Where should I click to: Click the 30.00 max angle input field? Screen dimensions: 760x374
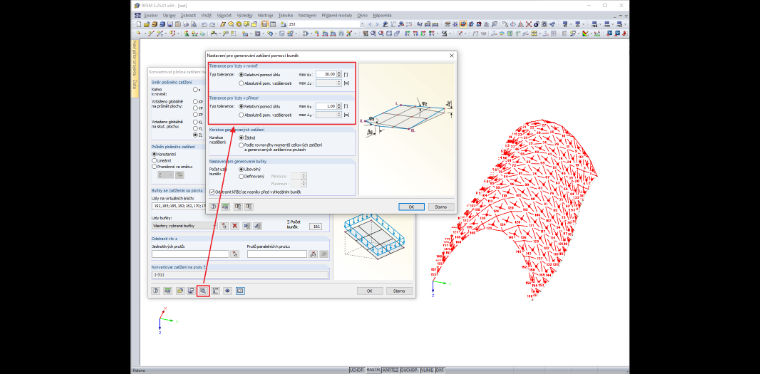[327, 75]
